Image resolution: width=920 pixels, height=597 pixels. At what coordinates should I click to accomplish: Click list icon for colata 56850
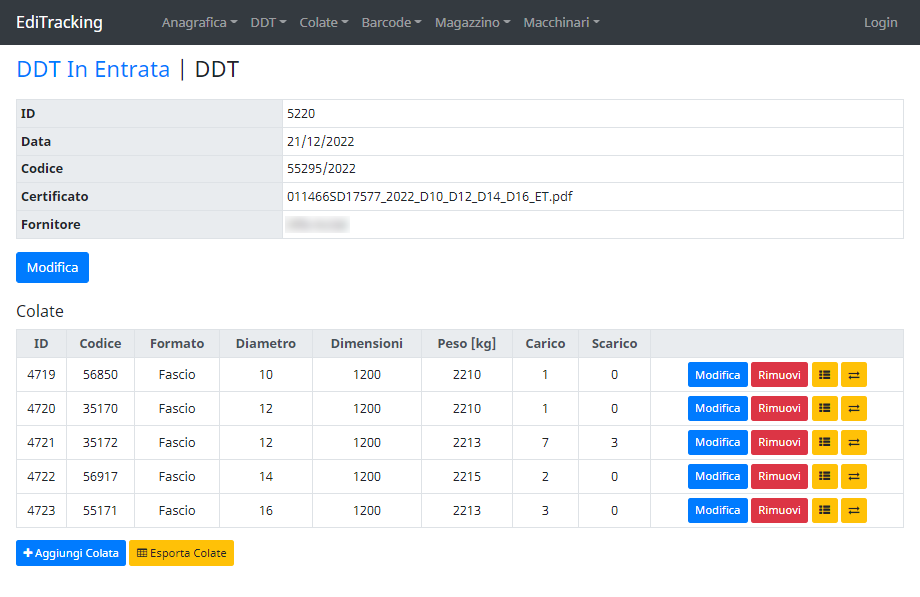[824, 375]
